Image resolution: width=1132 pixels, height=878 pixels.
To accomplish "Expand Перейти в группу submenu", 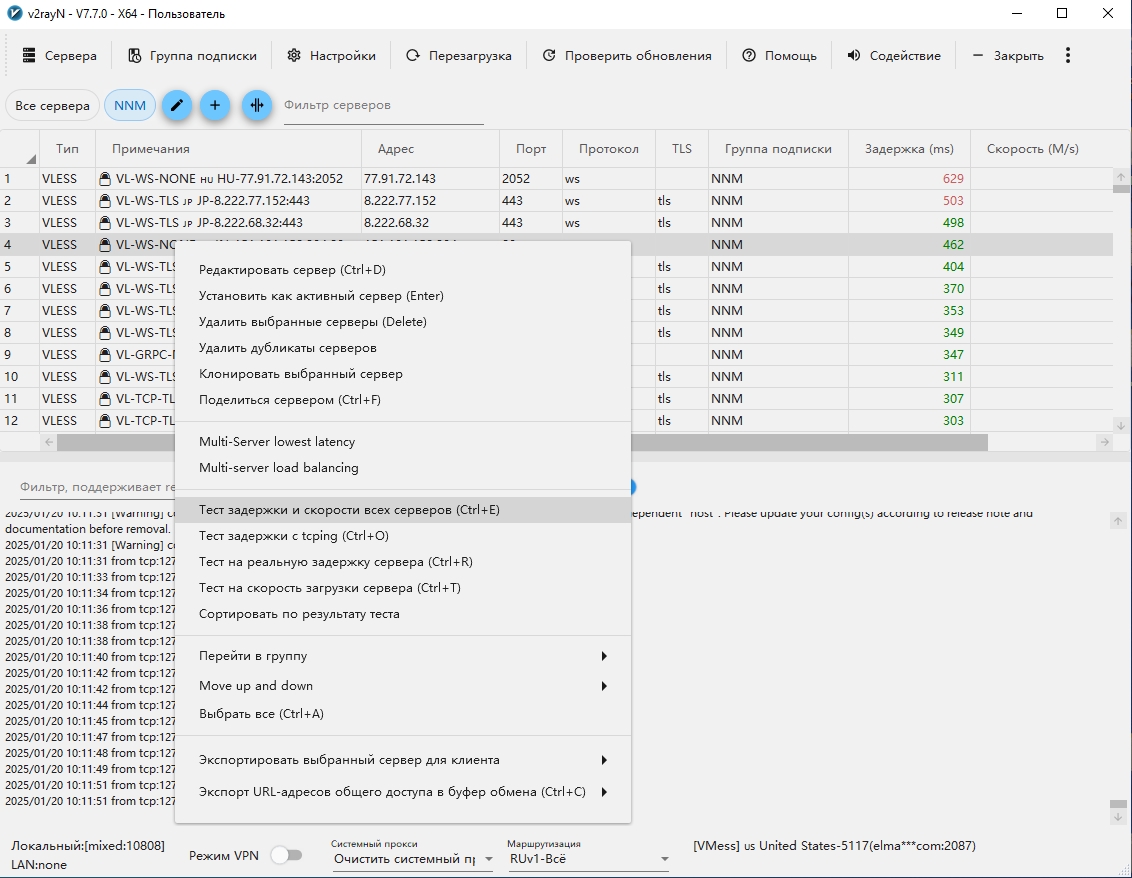I will (403, 656).
